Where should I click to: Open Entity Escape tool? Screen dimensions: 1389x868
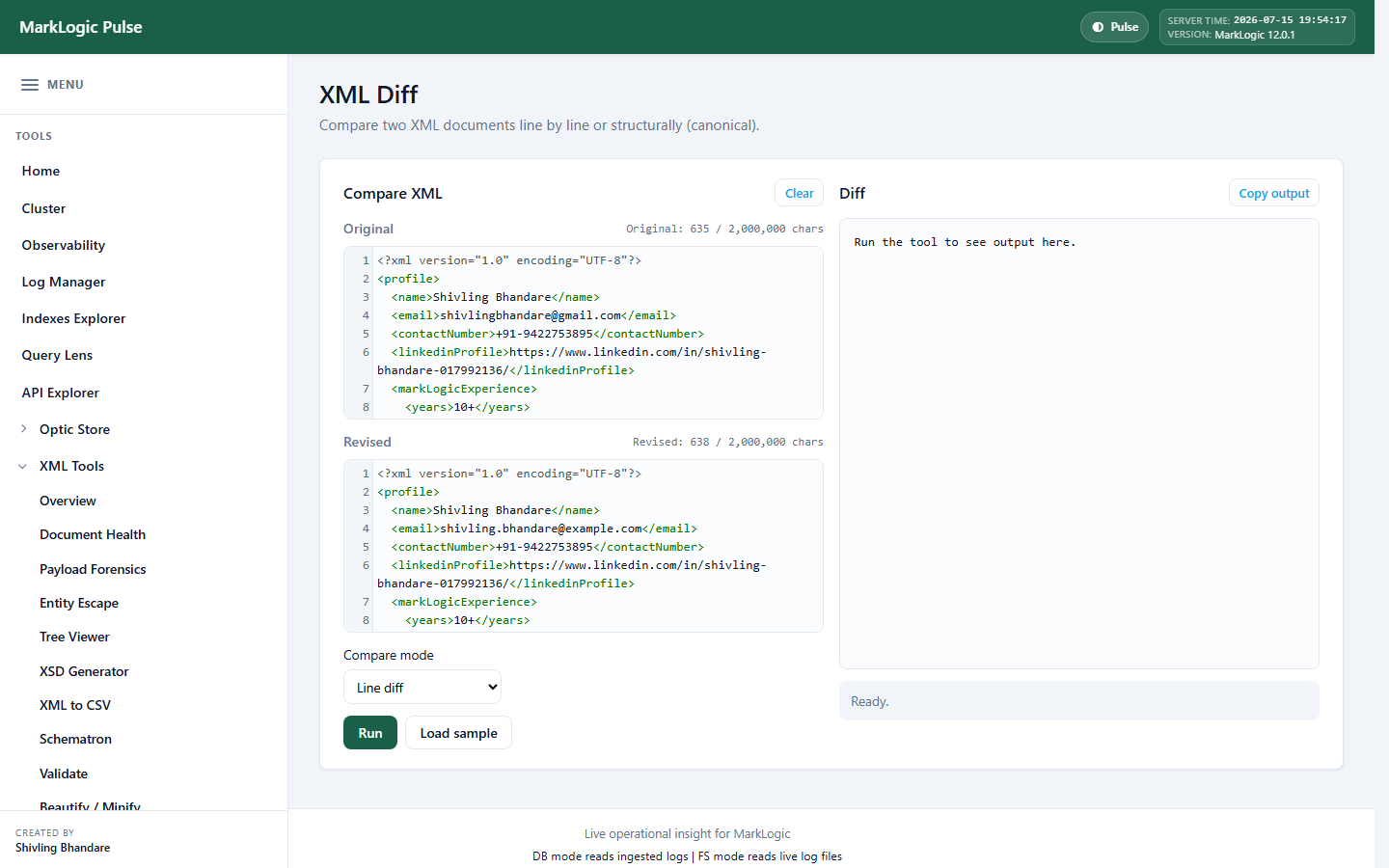79,603
